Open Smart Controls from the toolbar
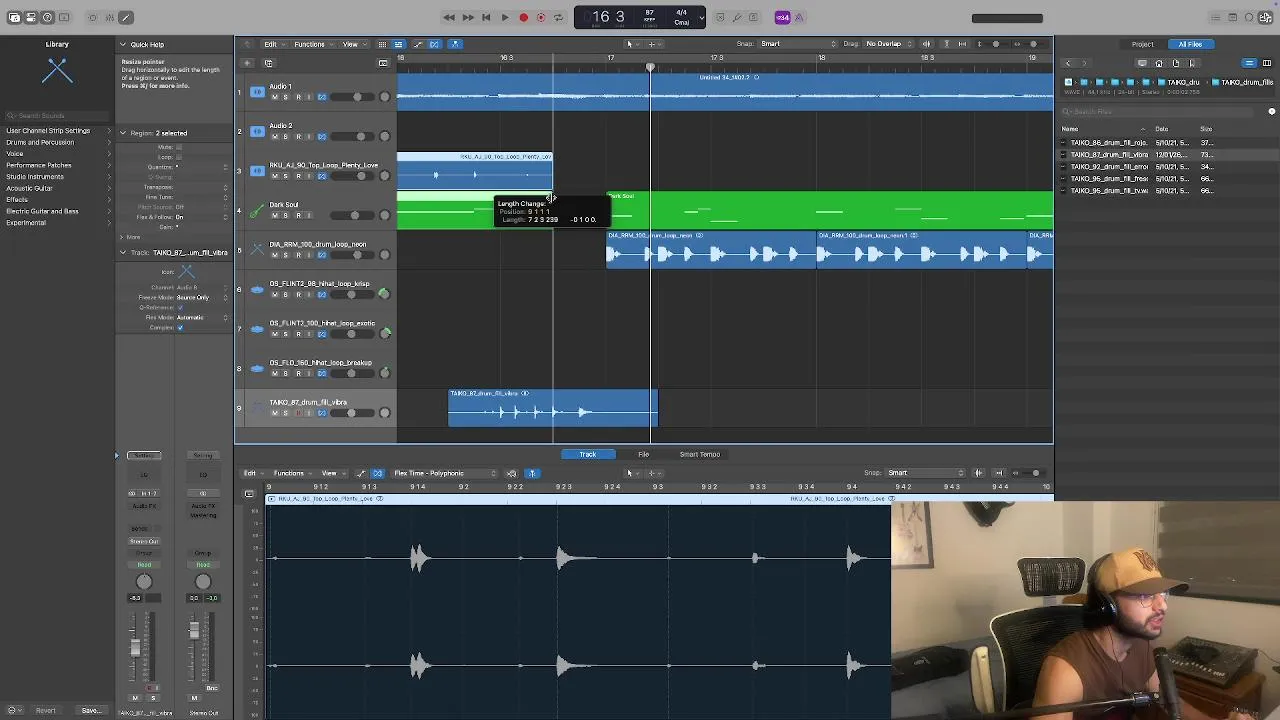This screenshot has height=720, width=1280. coord(92,17)
